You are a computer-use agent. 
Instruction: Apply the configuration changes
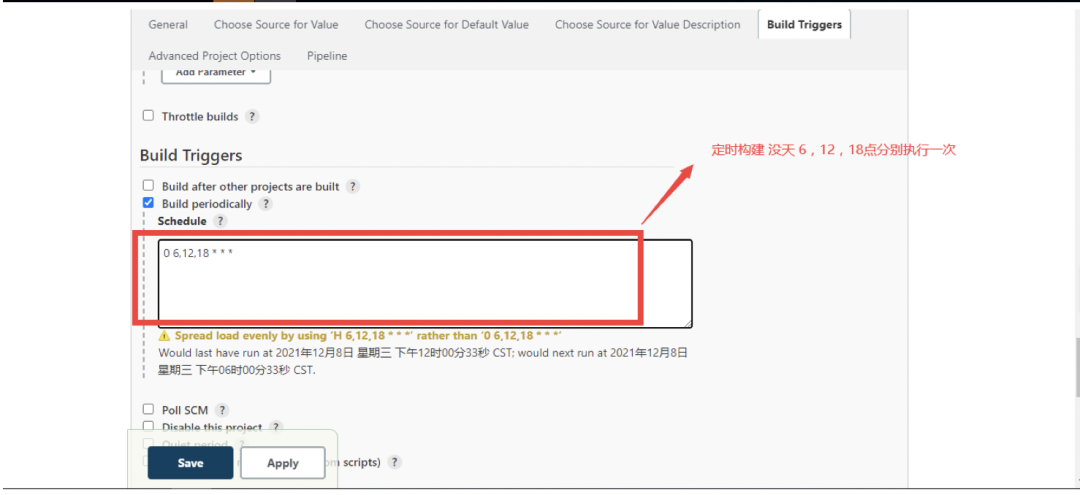282,463
